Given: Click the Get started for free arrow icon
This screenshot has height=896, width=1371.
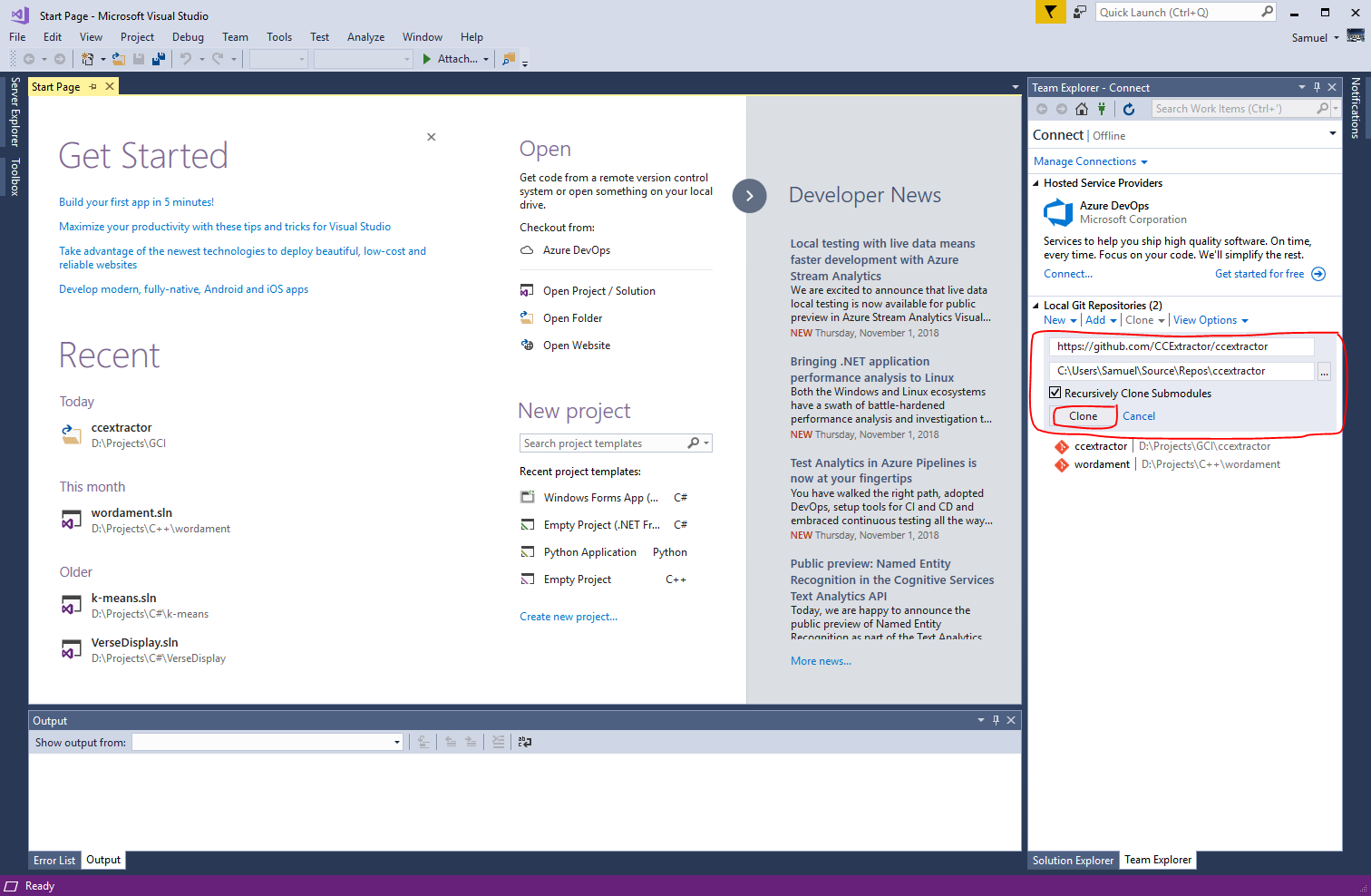Looking at the screenshot, I should click(1318, 274).
